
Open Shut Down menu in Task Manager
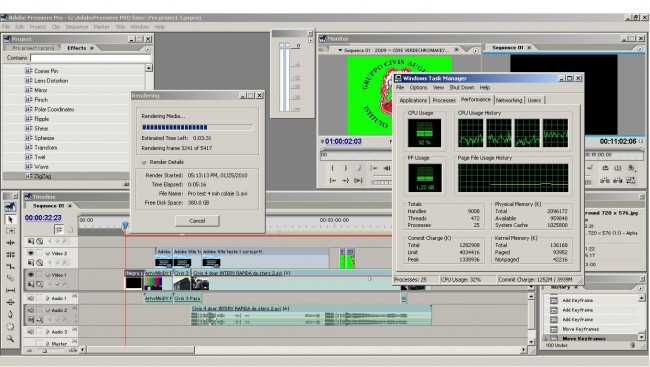coord(461,87)
